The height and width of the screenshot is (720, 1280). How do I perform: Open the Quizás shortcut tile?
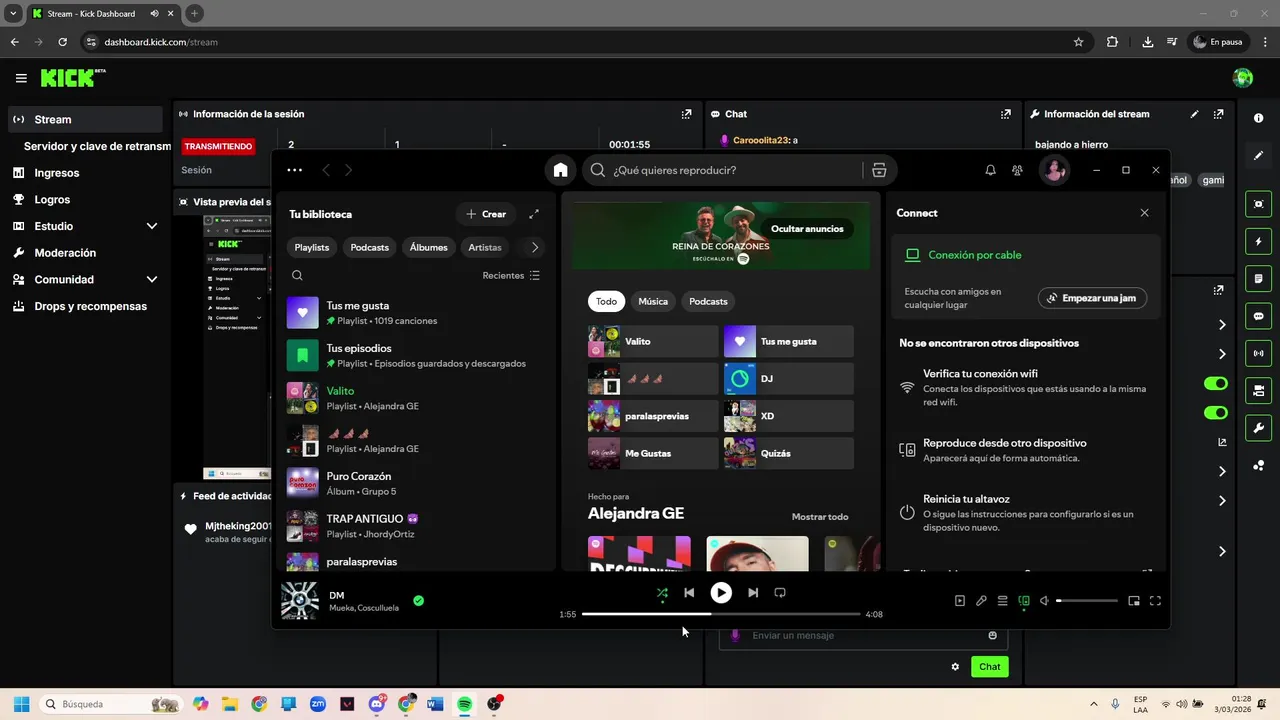789,453
